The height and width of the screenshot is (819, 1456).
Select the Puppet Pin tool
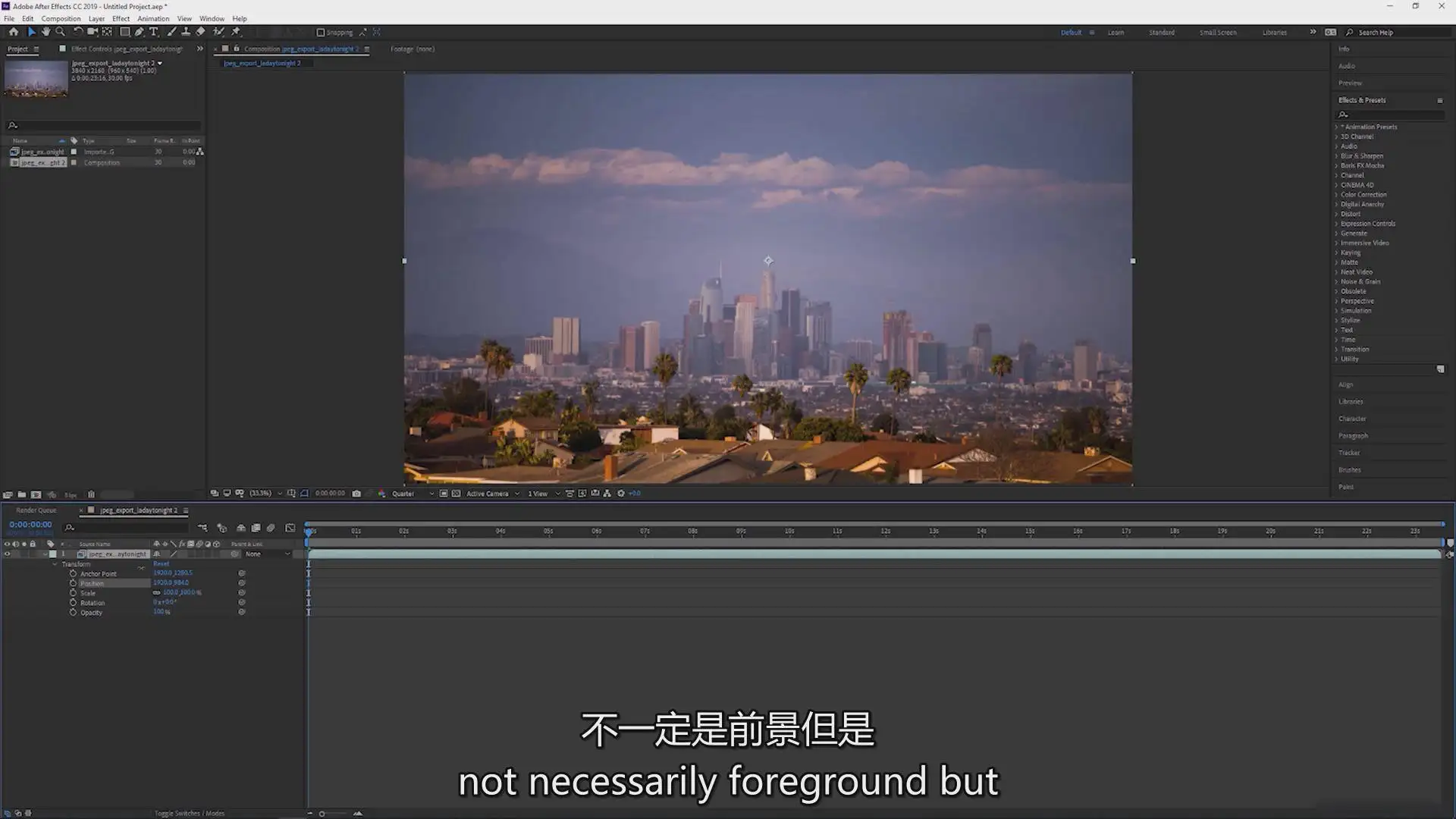pos(236,32)
